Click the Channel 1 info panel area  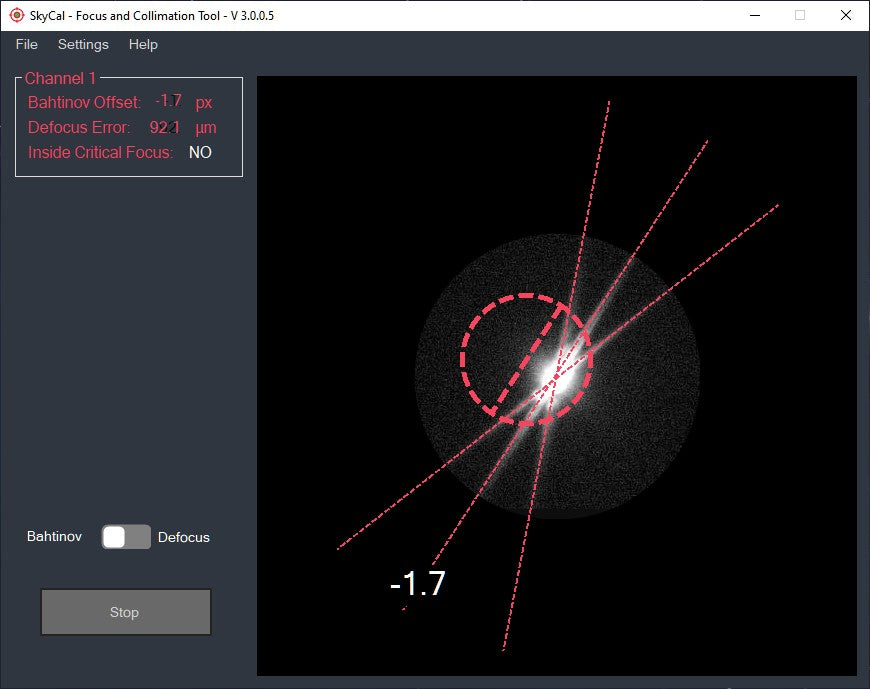click(x=128, y=126)
